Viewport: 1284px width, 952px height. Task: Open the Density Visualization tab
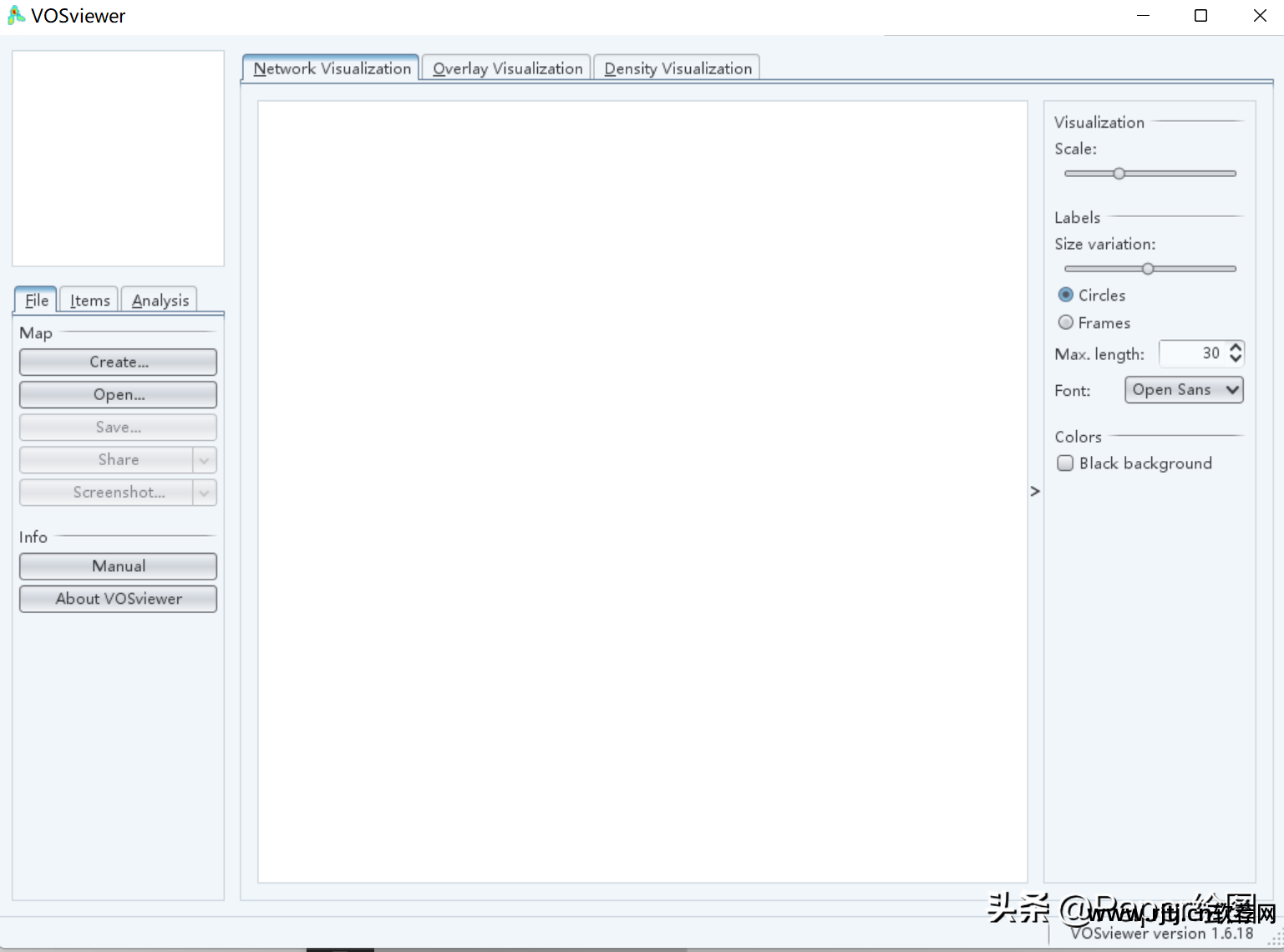[678, 68]
